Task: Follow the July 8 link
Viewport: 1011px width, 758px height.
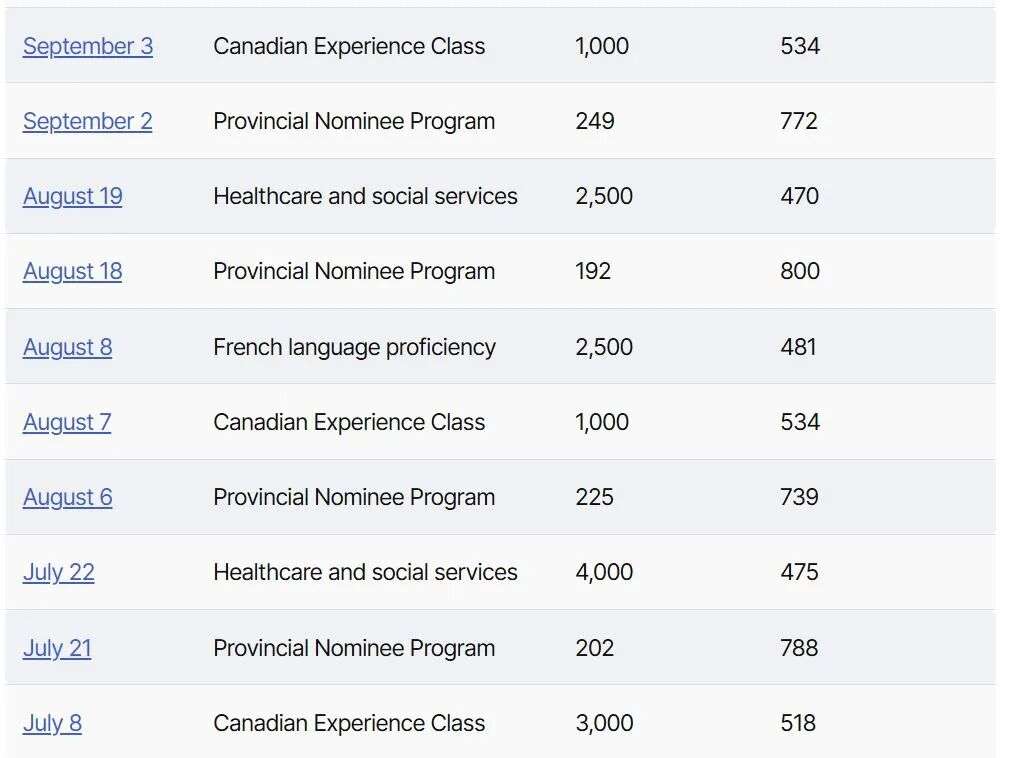Action: tap(52, 723)
